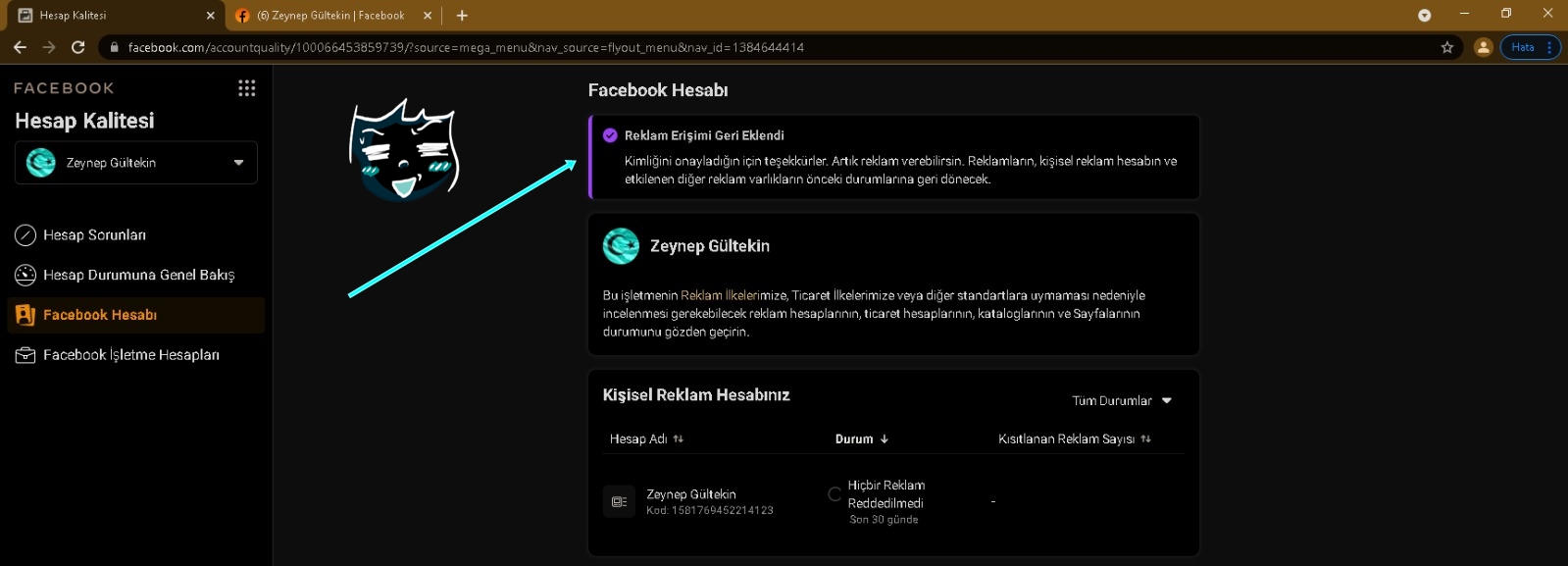Image resolution: width=1568 pixels, height=566 pixels.
Task: Open the Chrome profile avatar icon
Action: (1483, 47)
